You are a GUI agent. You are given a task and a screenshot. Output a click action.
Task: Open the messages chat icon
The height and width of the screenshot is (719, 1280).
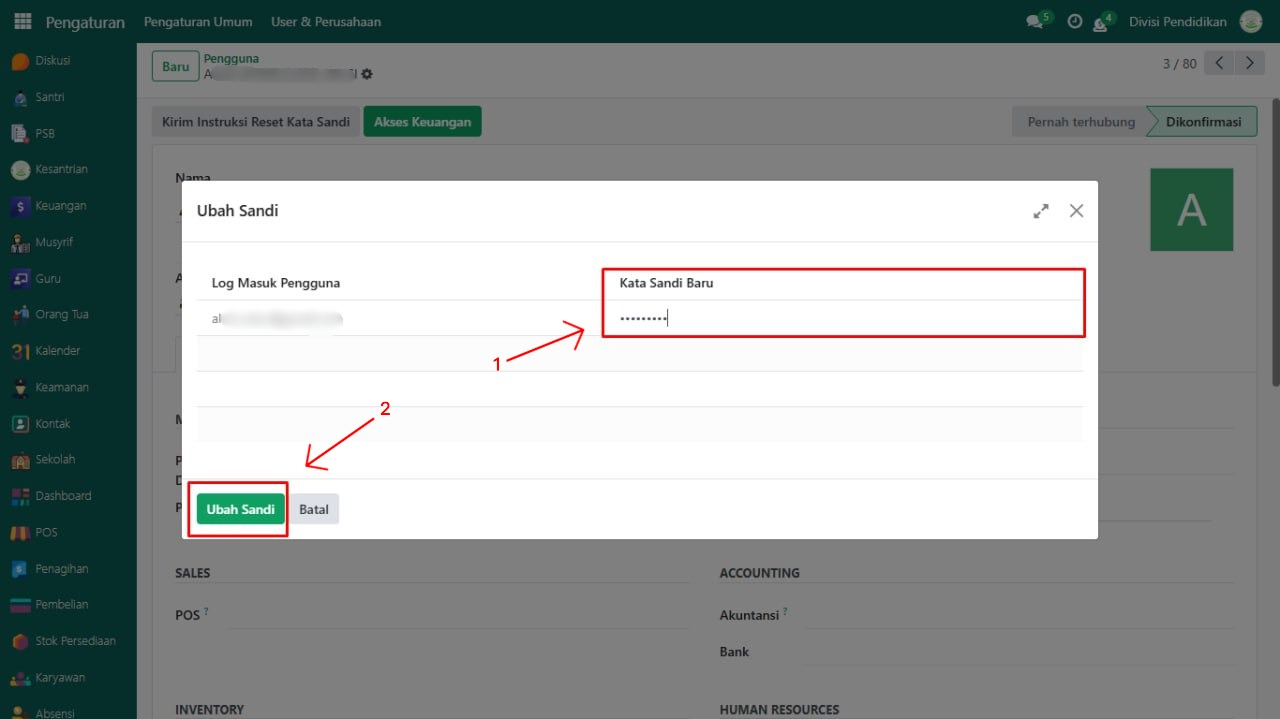pyautogui.click(x=1035, y=22)
